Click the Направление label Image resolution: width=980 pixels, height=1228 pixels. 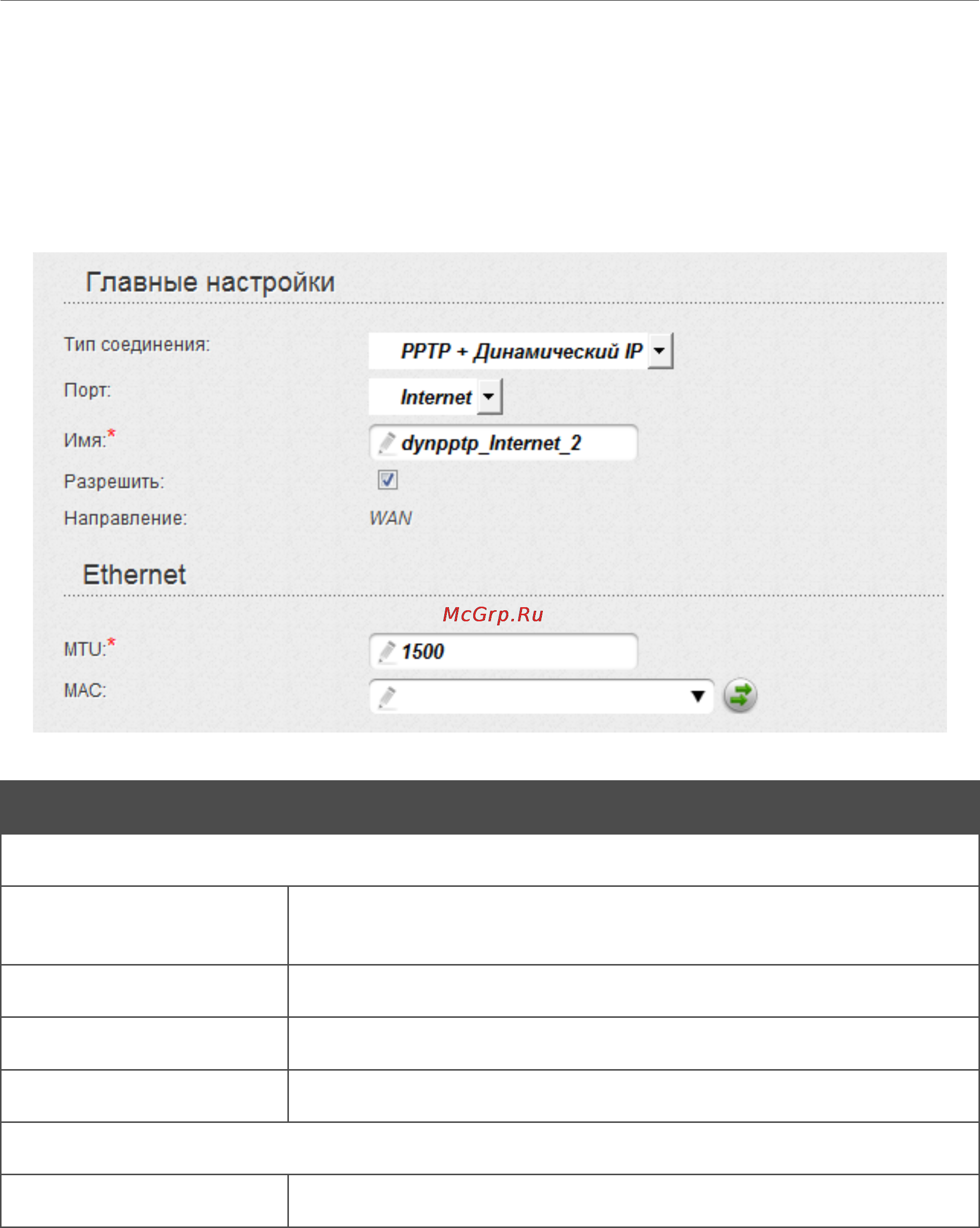tap(125, 518)
